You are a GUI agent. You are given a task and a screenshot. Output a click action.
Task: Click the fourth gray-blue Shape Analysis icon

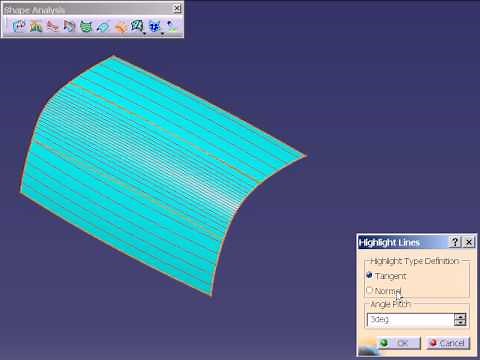(69, 26)
